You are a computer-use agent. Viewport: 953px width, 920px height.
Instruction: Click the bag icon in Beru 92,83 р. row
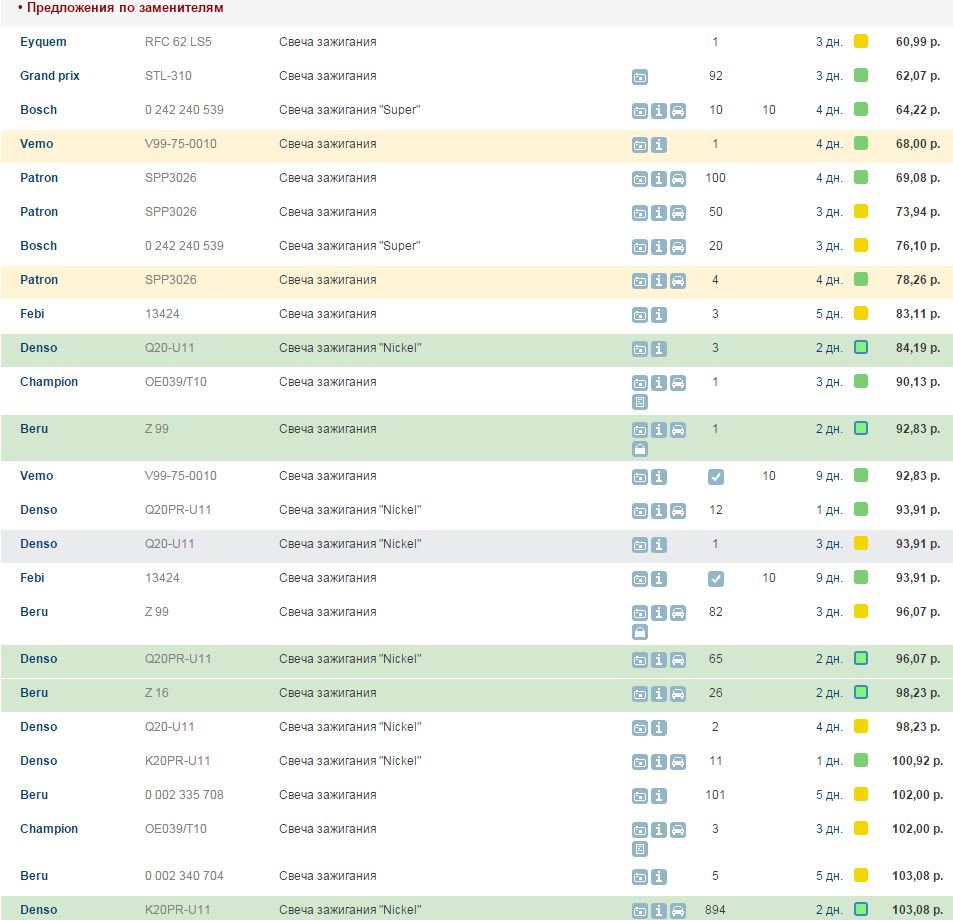(639, 449)
